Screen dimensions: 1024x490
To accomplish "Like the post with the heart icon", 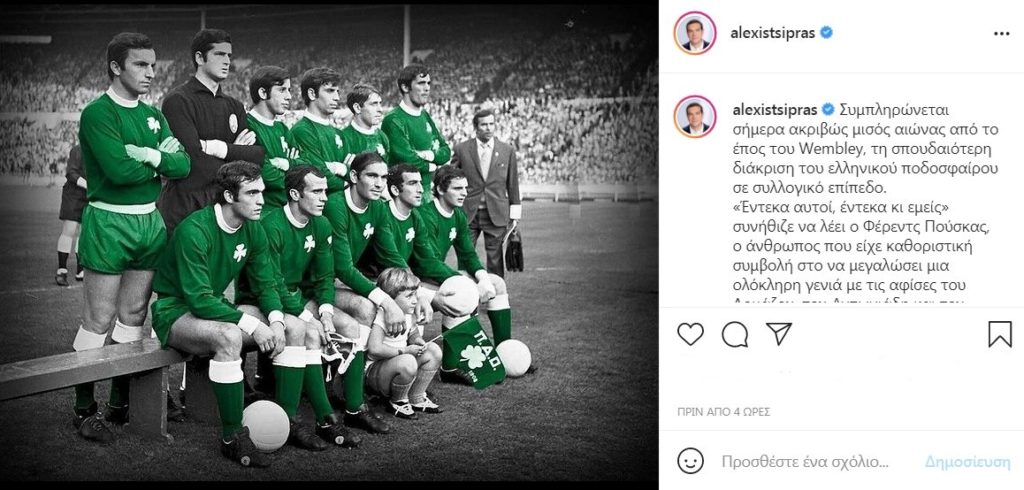I will point(690,334).
